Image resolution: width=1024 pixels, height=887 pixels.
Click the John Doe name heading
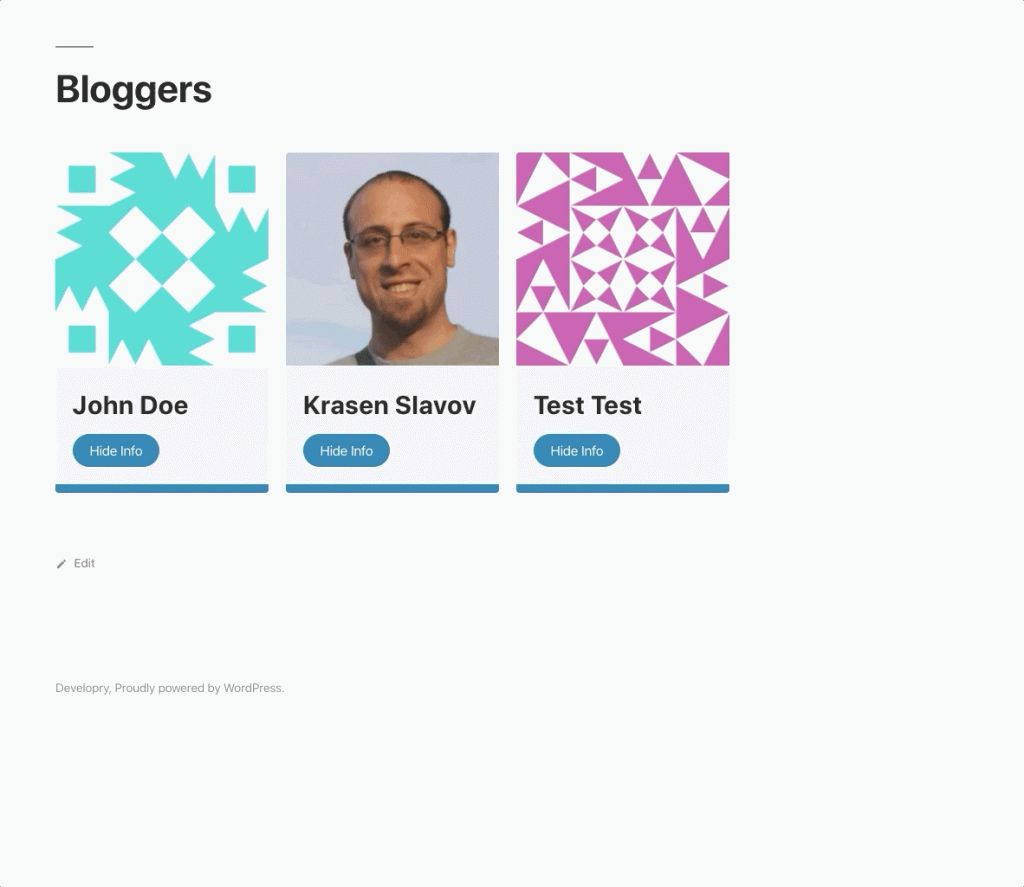coord(130,406)
